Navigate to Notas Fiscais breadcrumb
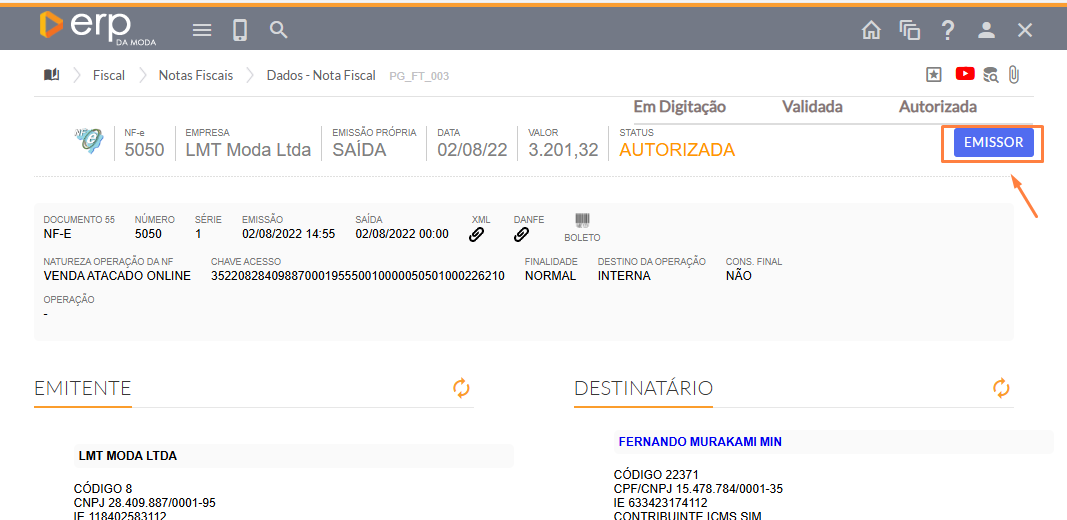 (x=196, y=75)
